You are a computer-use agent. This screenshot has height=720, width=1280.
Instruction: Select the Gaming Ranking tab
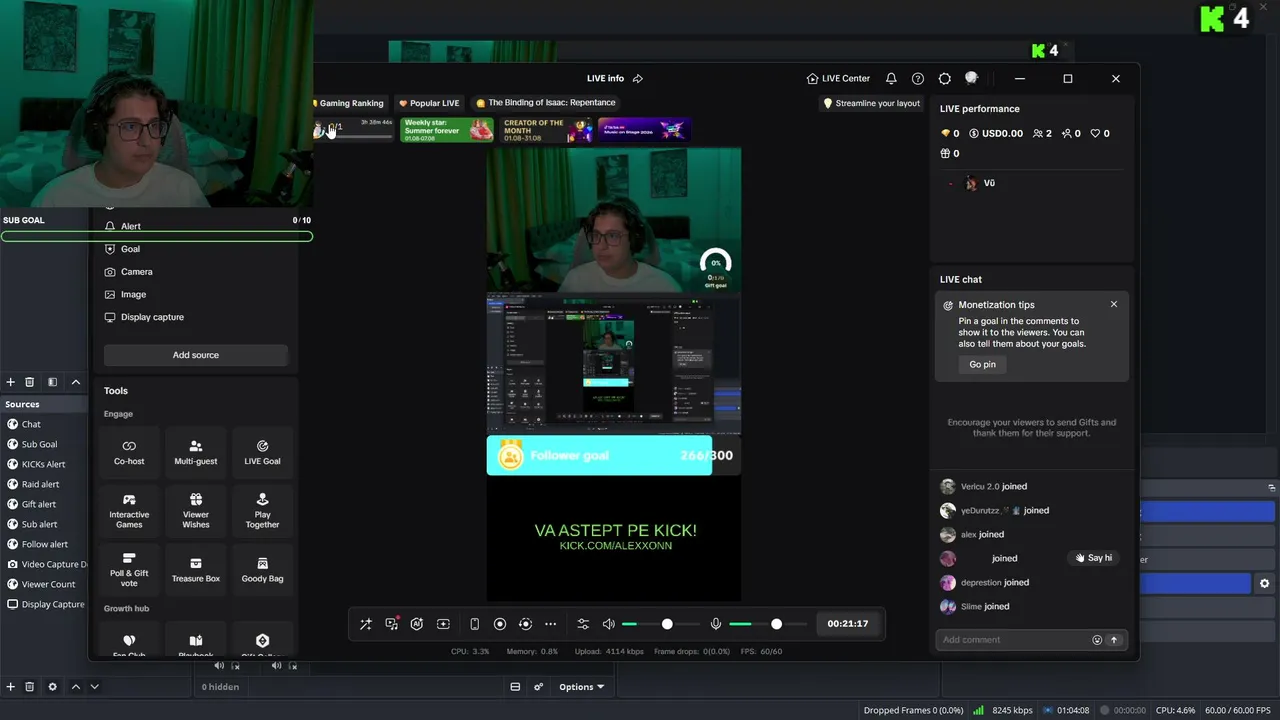pos(349,103)
